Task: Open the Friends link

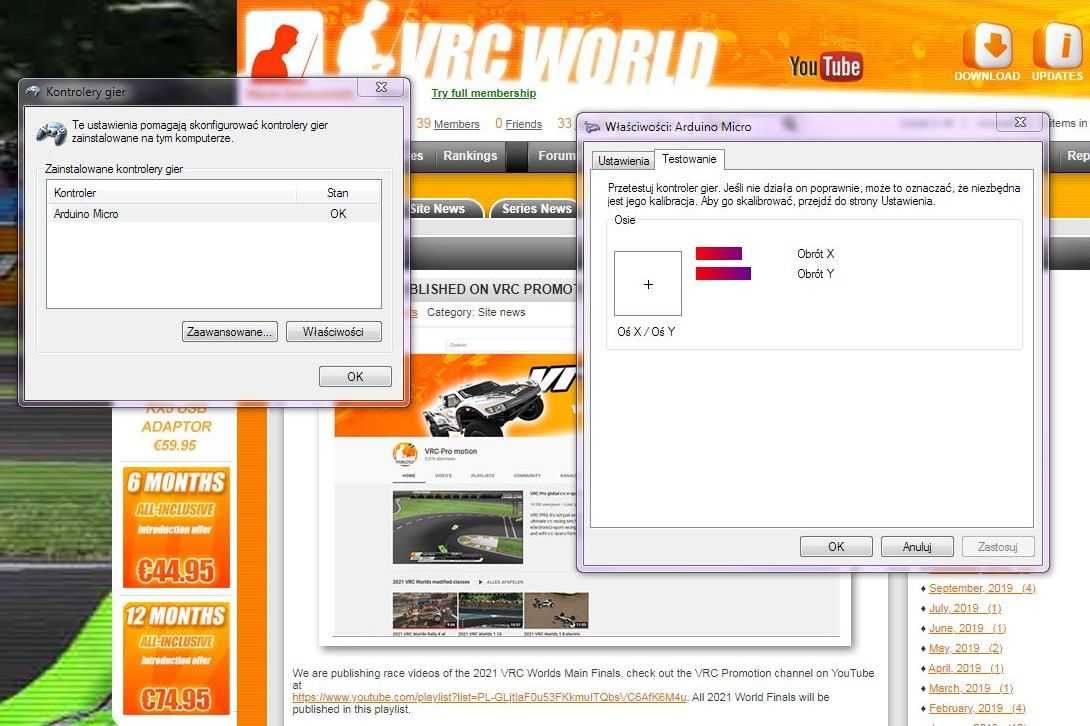Action: click(x=523, y=124)
